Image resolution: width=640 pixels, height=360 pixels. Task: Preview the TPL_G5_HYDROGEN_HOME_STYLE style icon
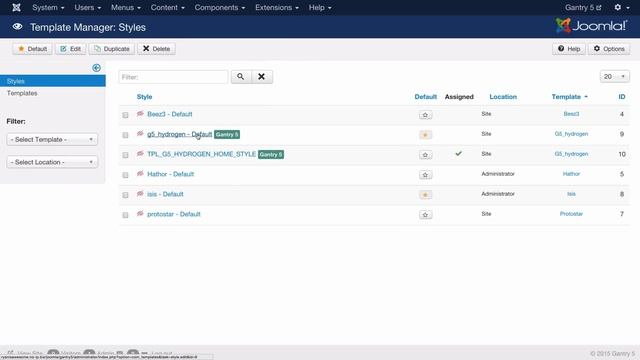coord(140,154)
